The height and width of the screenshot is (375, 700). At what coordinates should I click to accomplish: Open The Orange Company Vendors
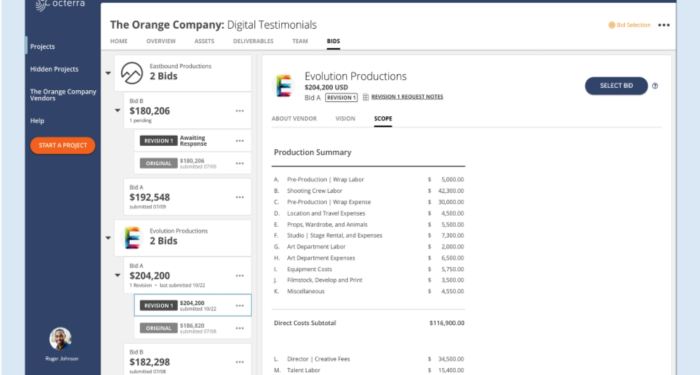[x=63, y=95]
